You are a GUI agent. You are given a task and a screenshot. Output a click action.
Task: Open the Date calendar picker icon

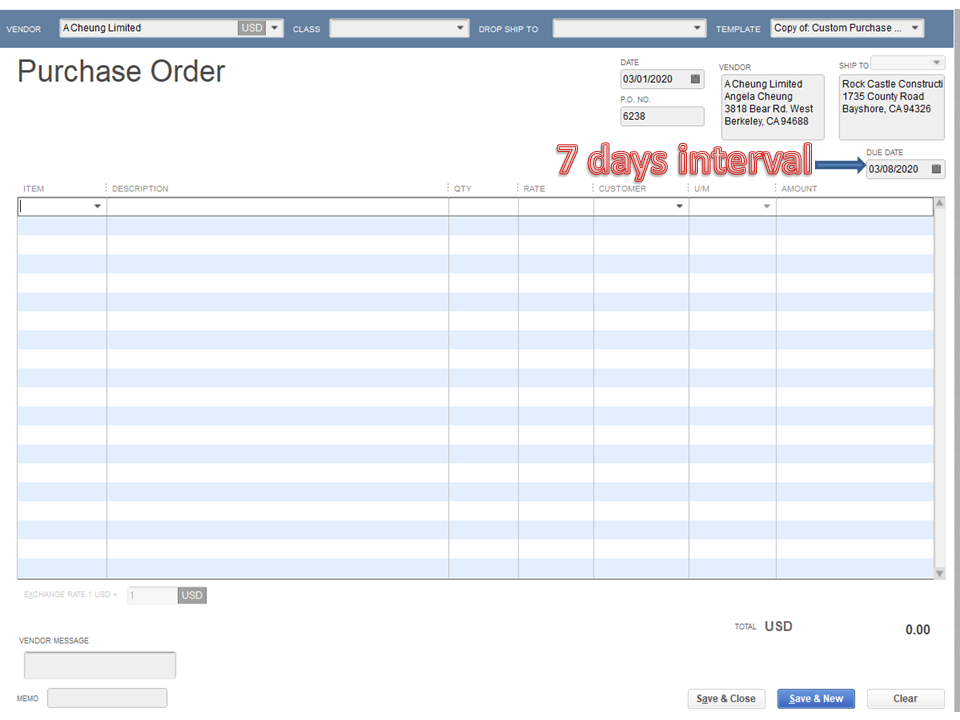tap(695, 79)
